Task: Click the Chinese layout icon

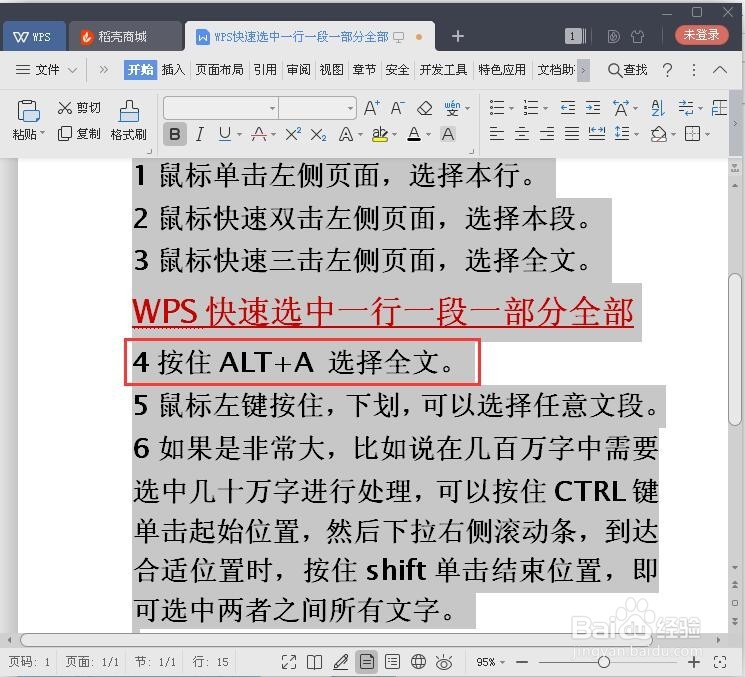Action: (x=621, y=108)
